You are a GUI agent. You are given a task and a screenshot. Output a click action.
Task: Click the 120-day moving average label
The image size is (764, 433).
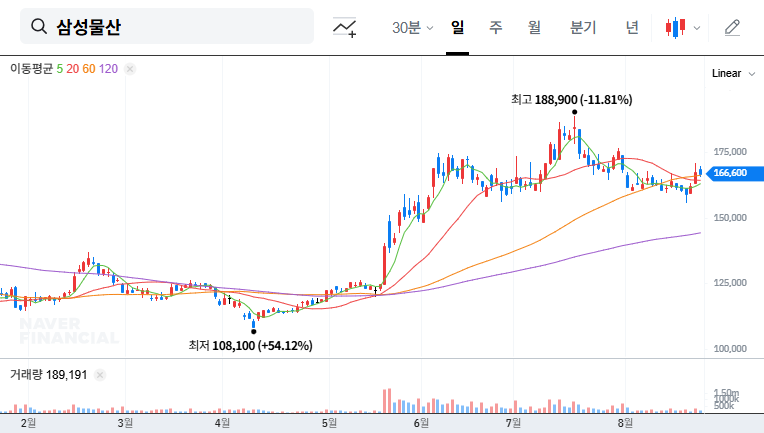[108, 69]
